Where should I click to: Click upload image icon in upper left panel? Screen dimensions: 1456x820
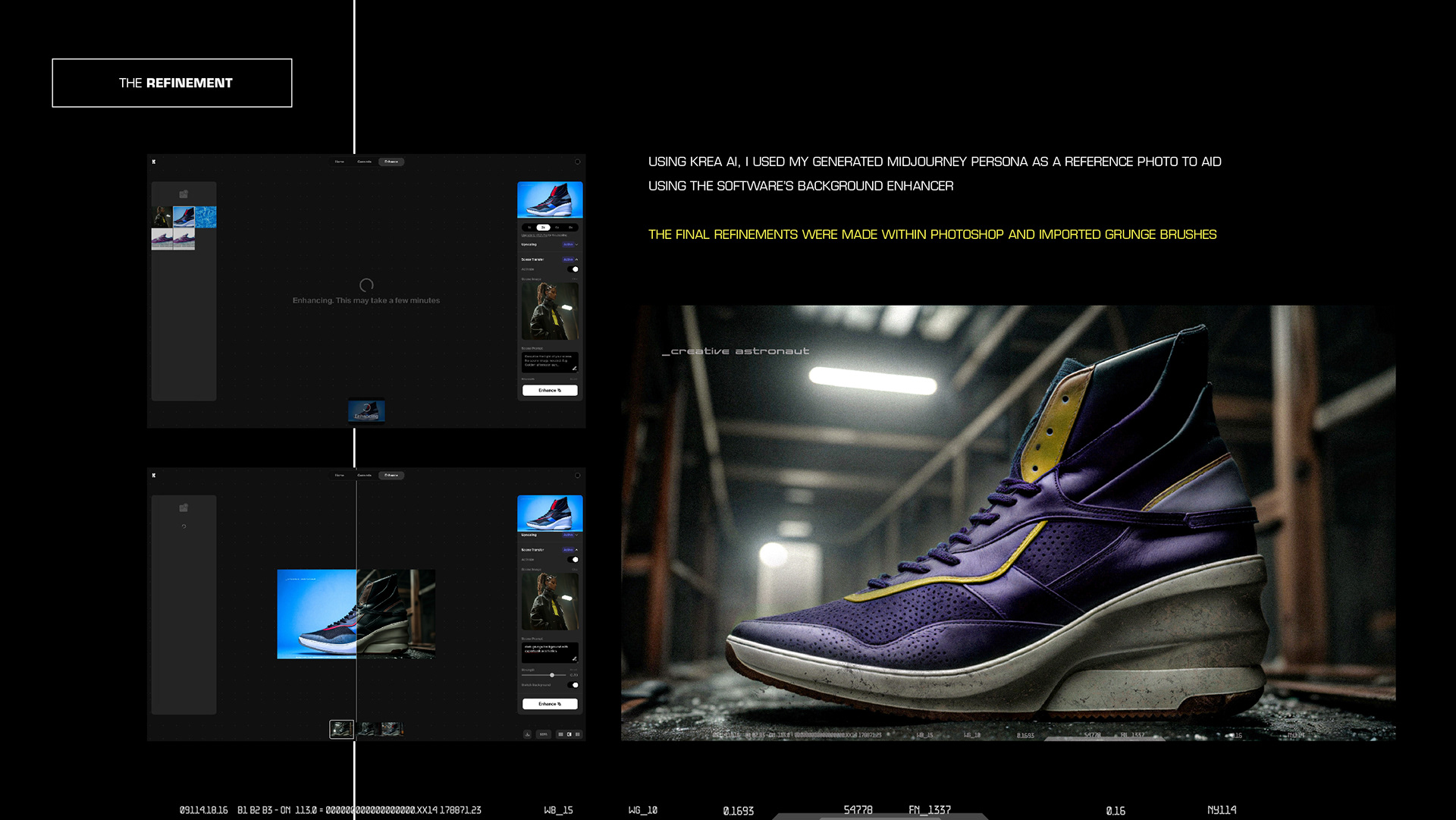coord(184,194)
